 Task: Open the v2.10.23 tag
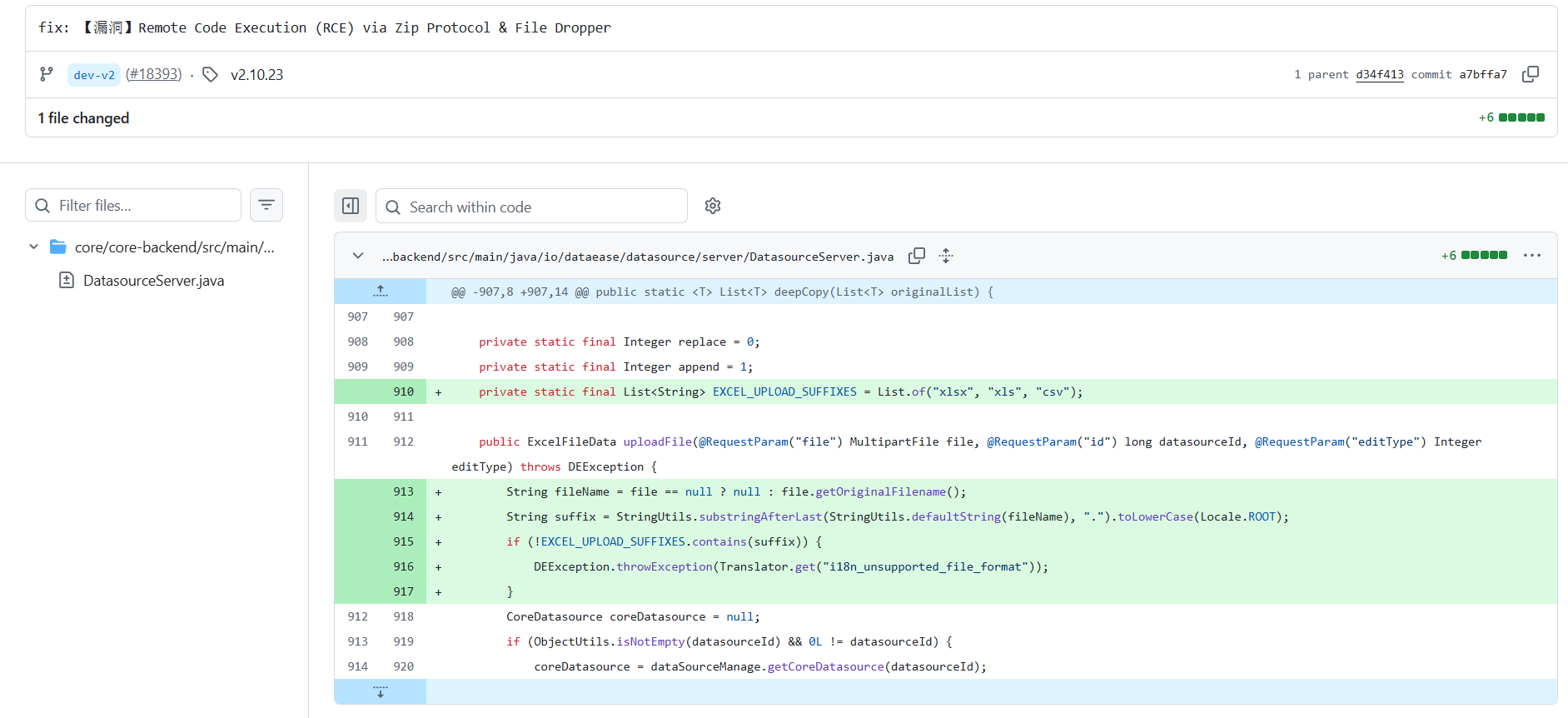tap(256, 75)
